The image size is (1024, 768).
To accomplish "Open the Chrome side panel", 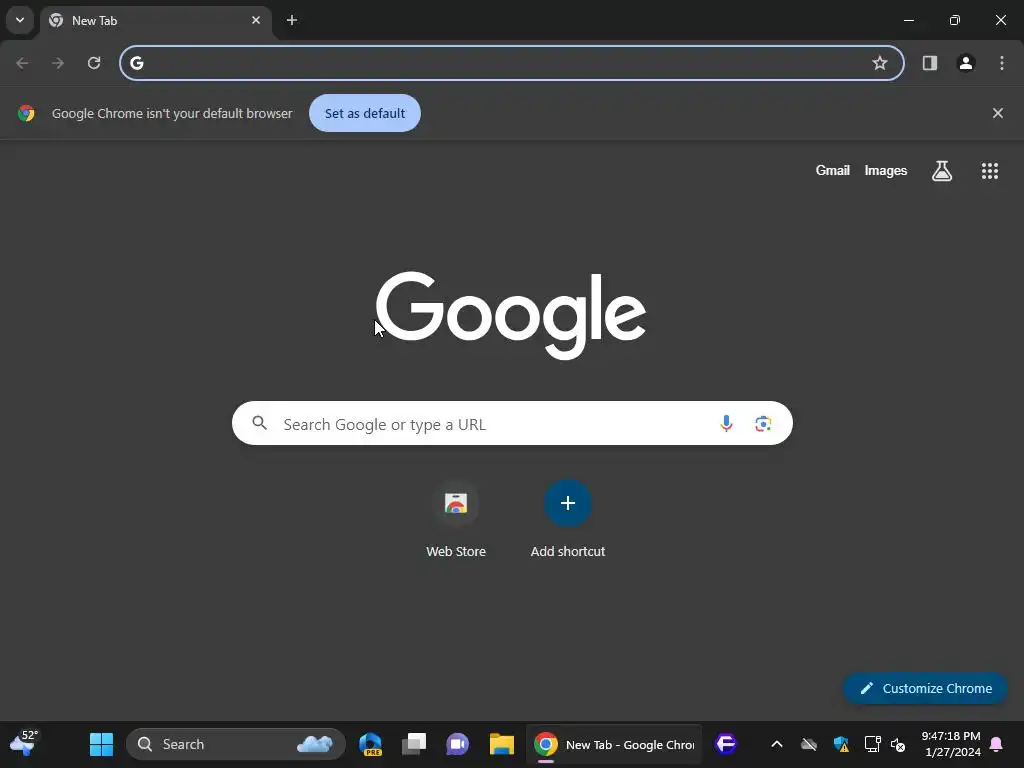I will click(930, 63).
